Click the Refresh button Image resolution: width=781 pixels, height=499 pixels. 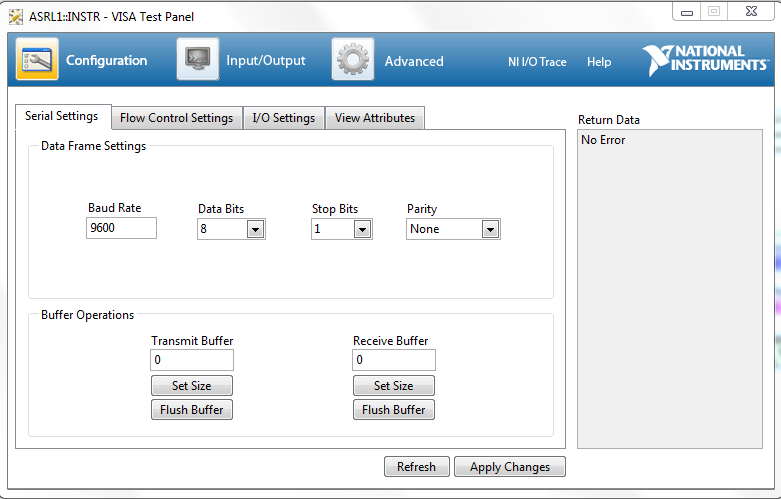pos(417,467)
